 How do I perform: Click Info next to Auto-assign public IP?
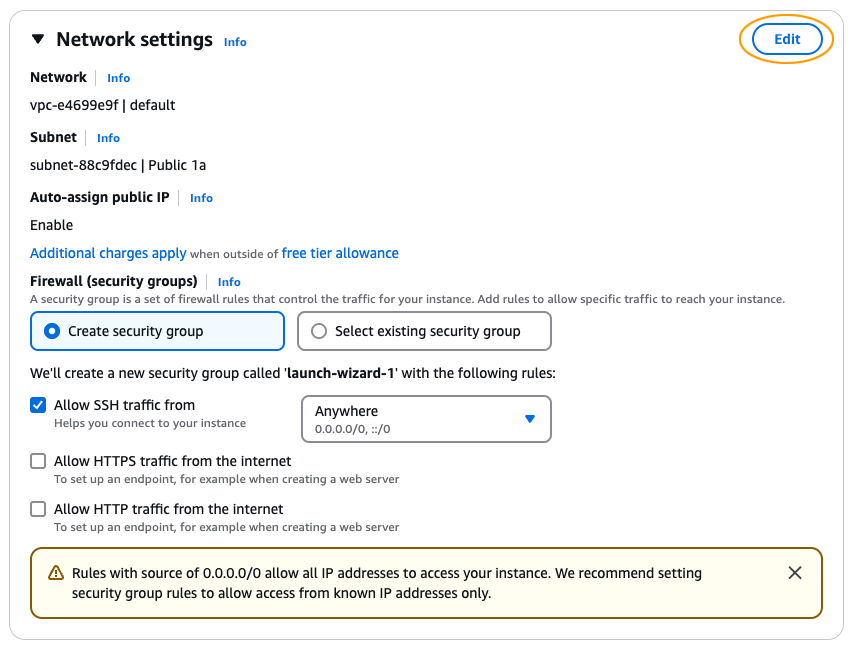point(201,198)
